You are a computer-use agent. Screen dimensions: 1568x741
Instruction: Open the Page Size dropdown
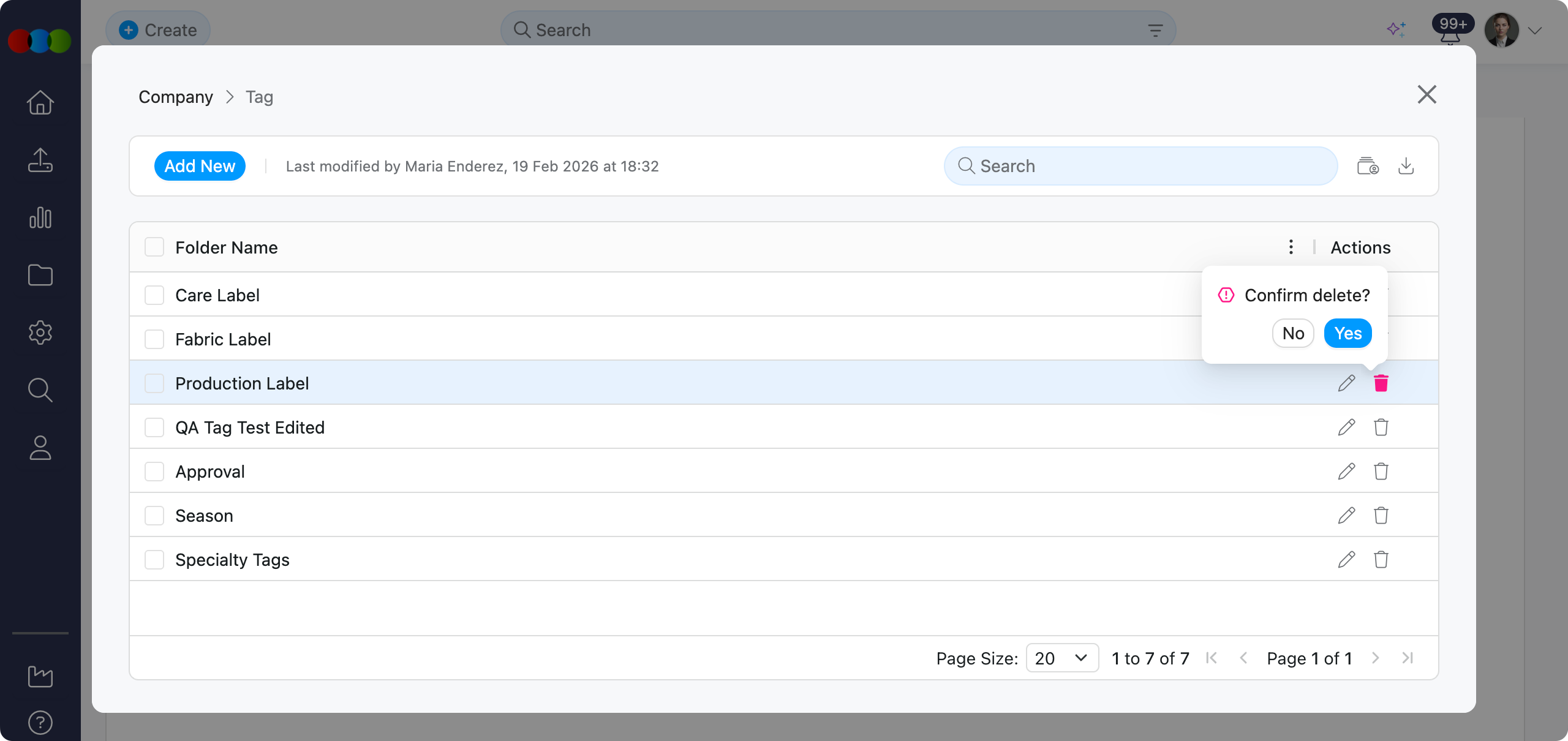tap(1062, 658)
